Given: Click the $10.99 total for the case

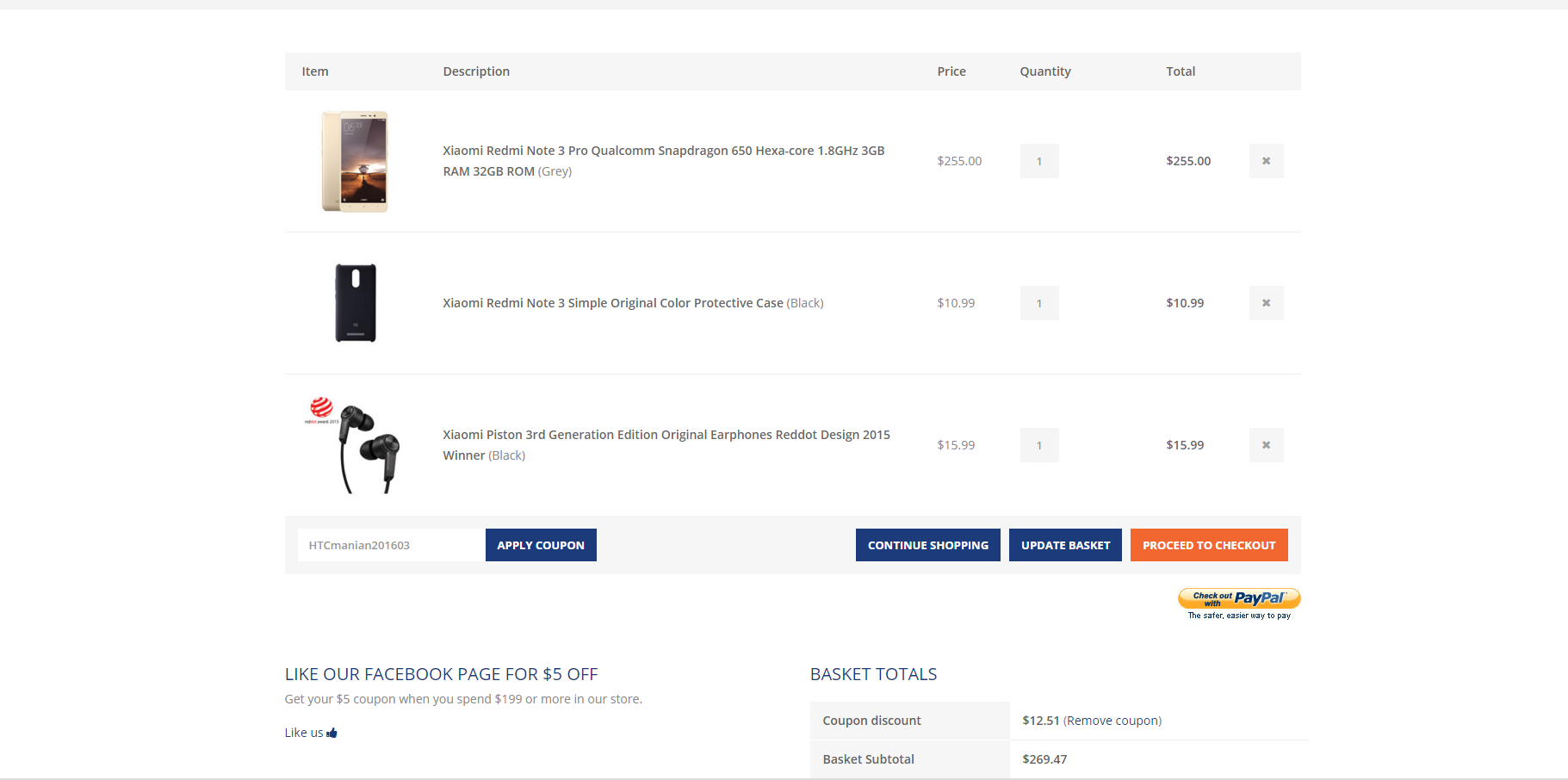Looking at the screenshot, I should pyautogui.click(x=1185, y=303).
